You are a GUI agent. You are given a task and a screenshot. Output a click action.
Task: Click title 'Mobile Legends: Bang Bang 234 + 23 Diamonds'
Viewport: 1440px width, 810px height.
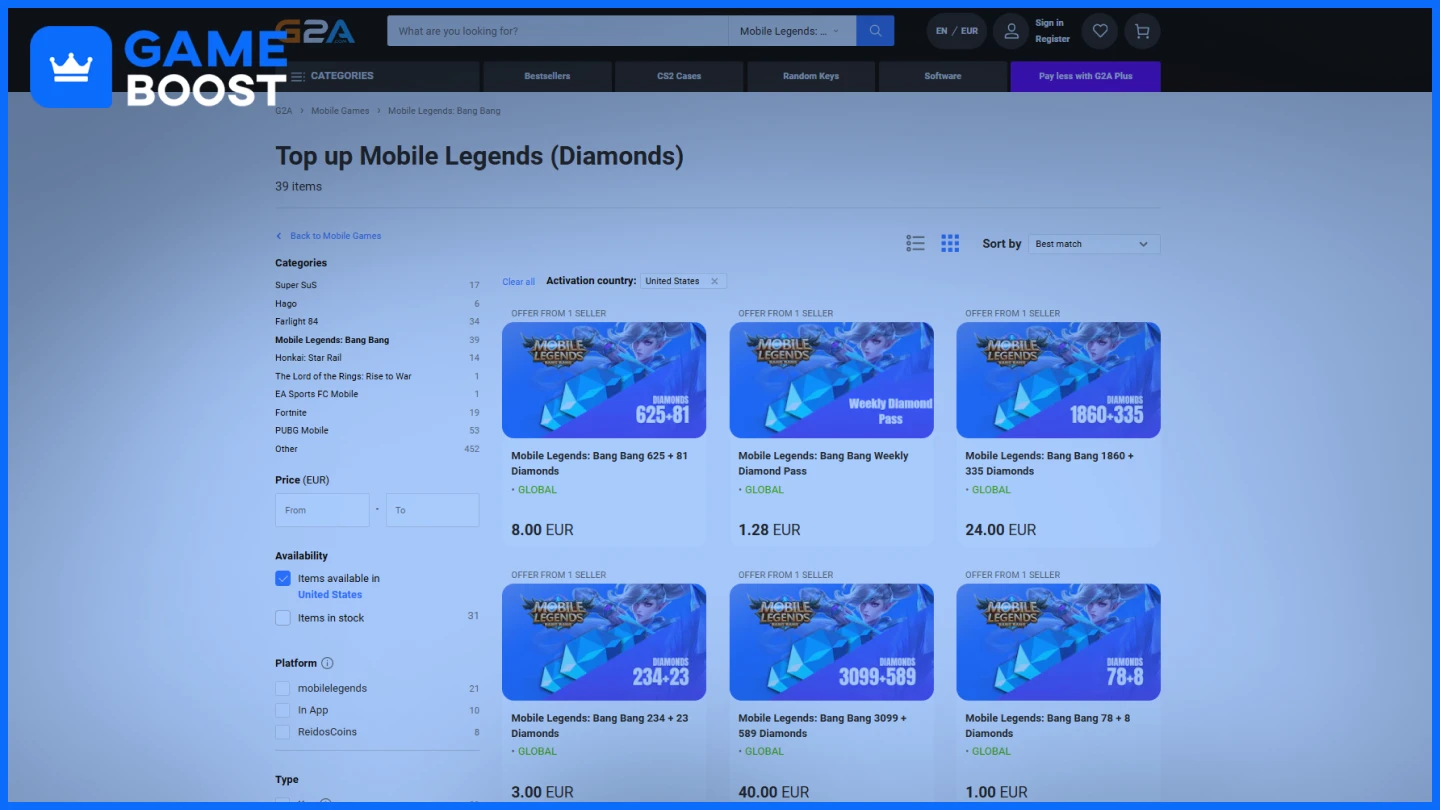tap(600, 725)
